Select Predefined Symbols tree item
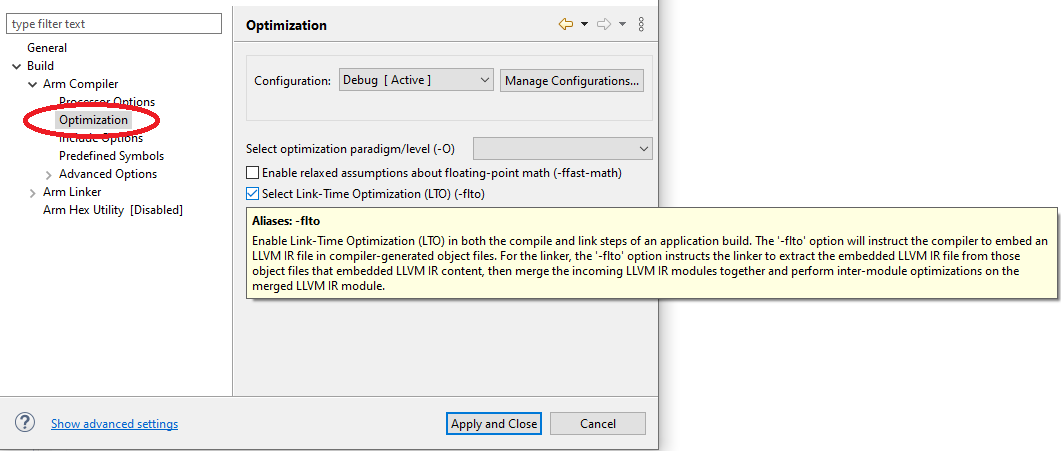This screenshot has height=451, width=1061. [111, 156]
